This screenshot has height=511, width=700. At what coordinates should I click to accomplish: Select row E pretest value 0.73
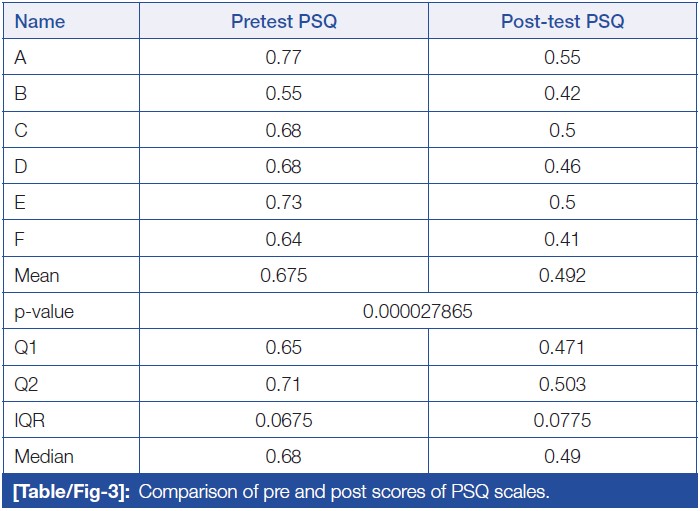click(284, 203)
